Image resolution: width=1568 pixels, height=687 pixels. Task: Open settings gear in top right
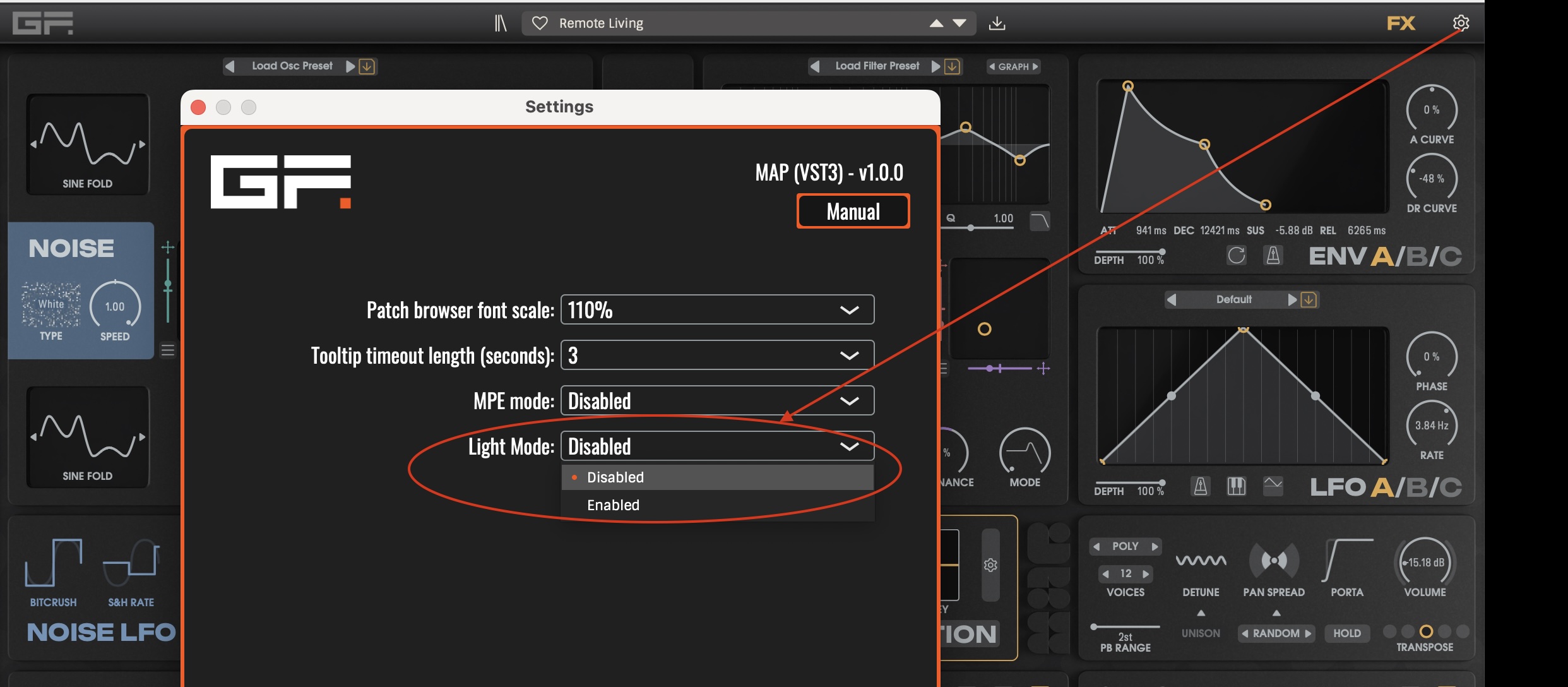(1461, 23)
